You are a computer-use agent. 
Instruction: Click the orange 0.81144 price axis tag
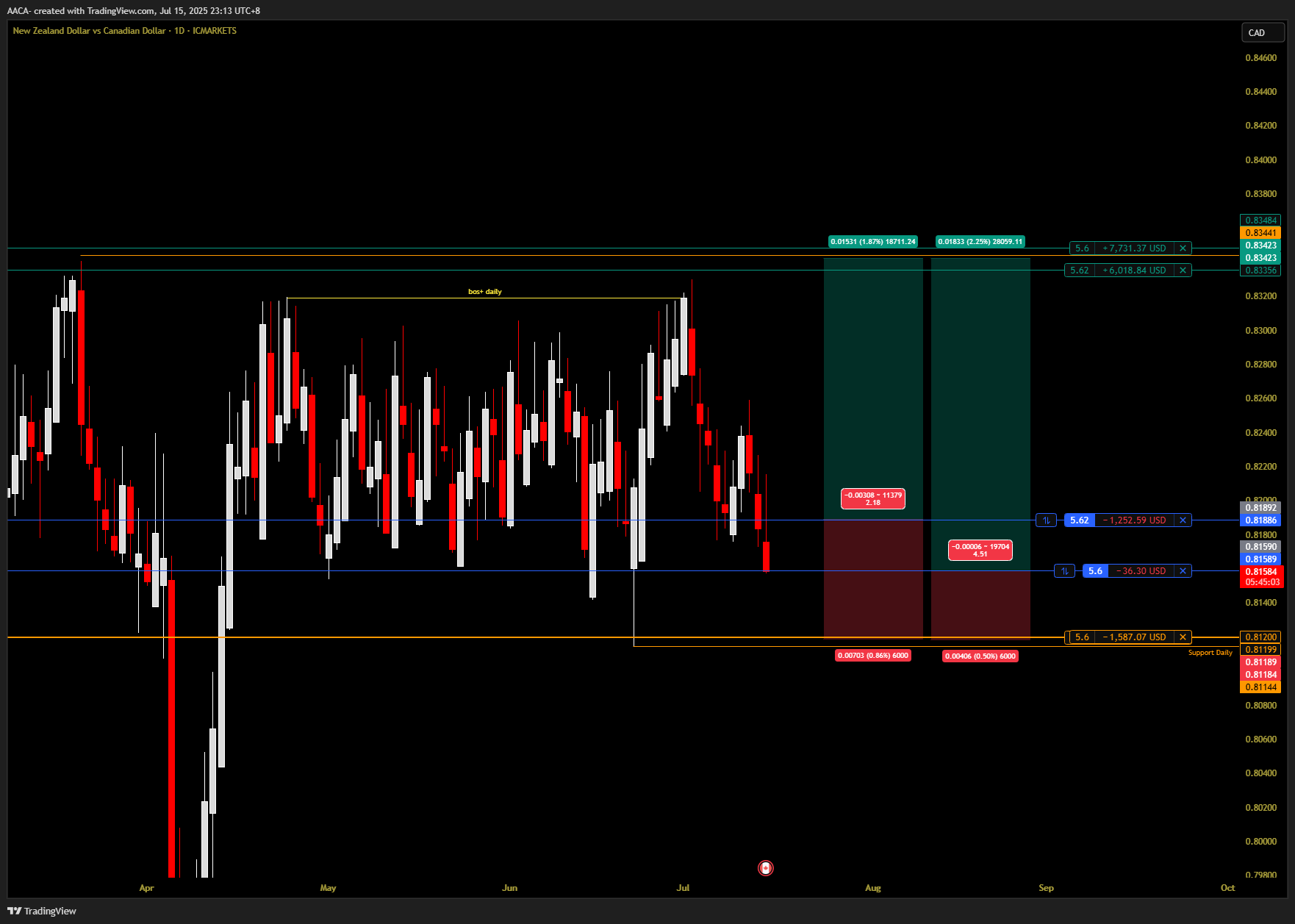[1260, 687]
